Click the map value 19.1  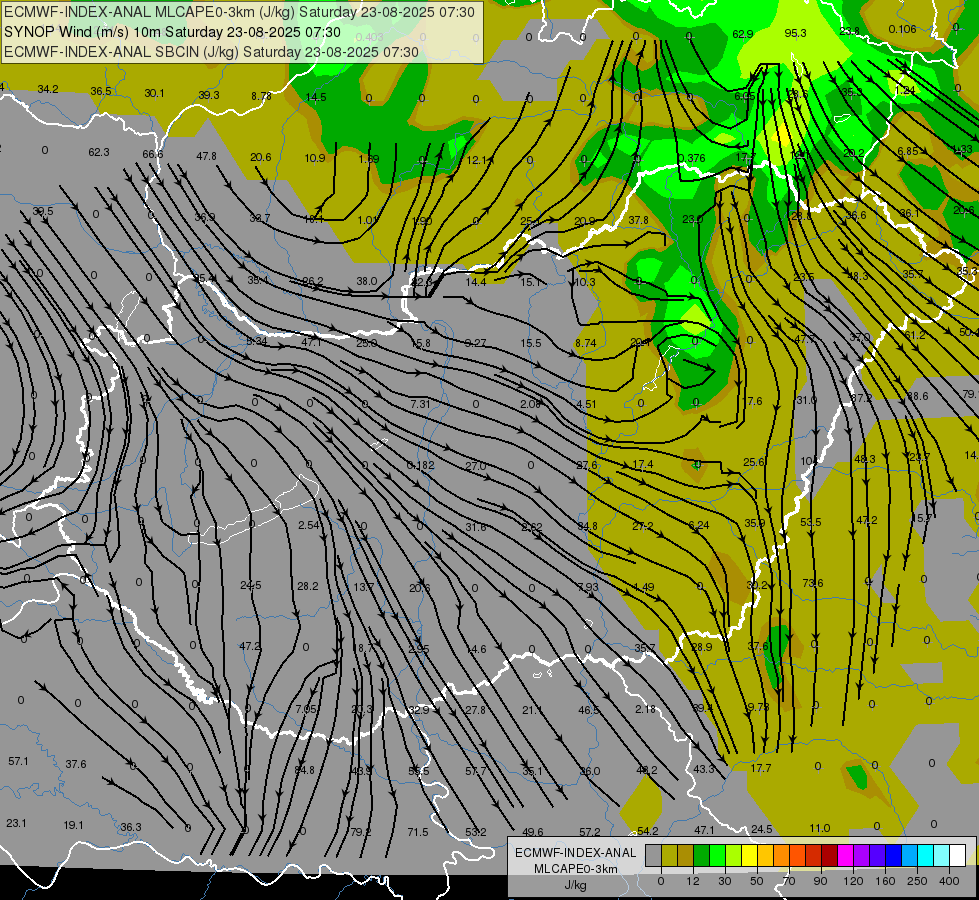[x=73, y=825]
